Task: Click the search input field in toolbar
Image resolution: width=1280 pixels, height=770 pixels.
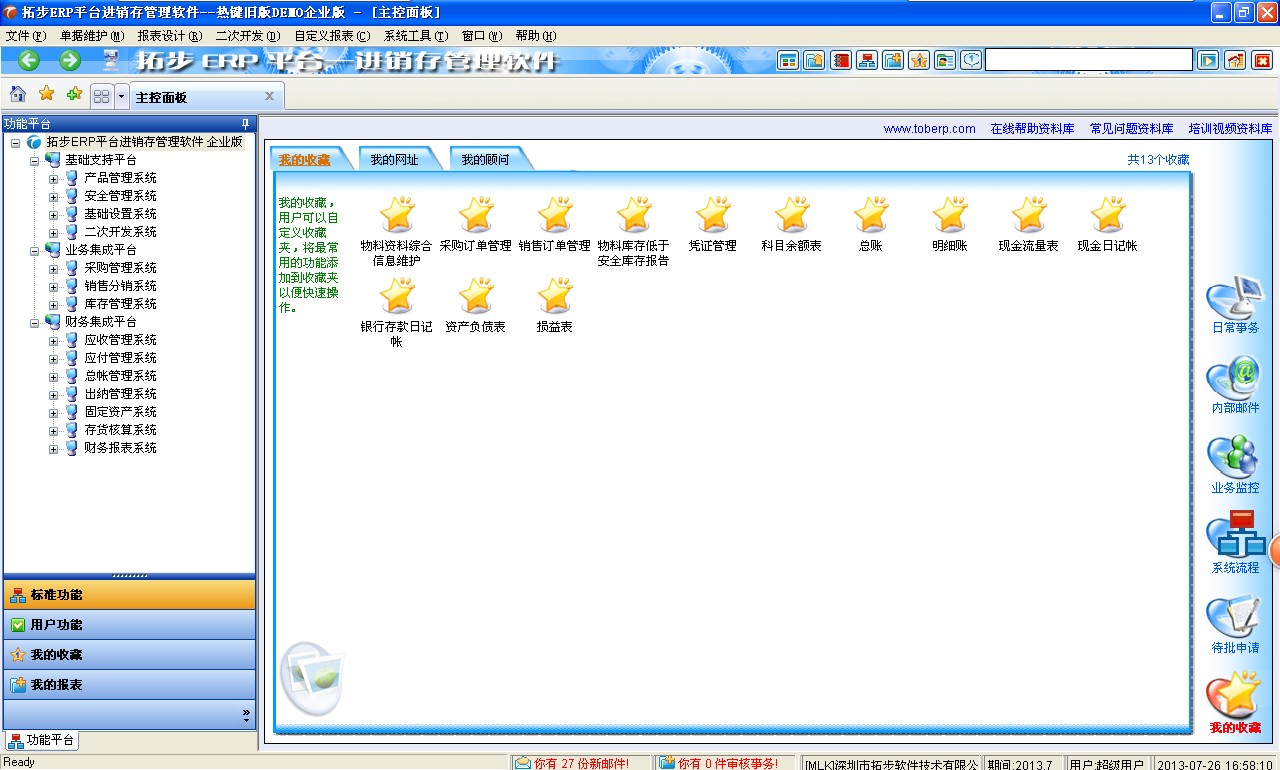Action: [1088, 60]
